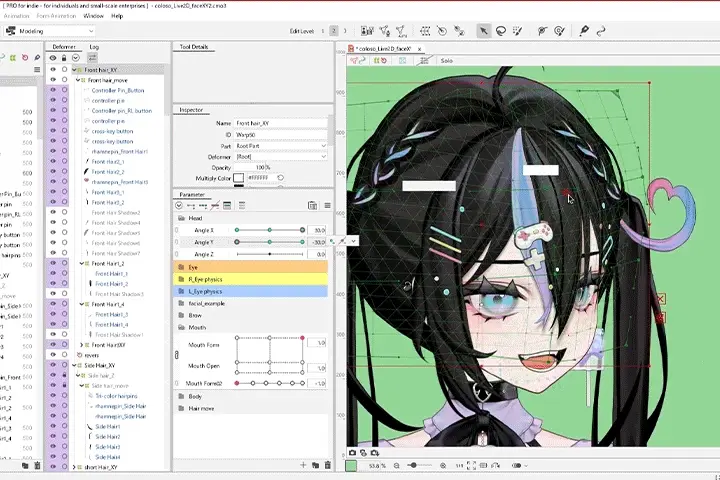
Task: Click the Mouth Form02 value field
Action: [317, 383]
